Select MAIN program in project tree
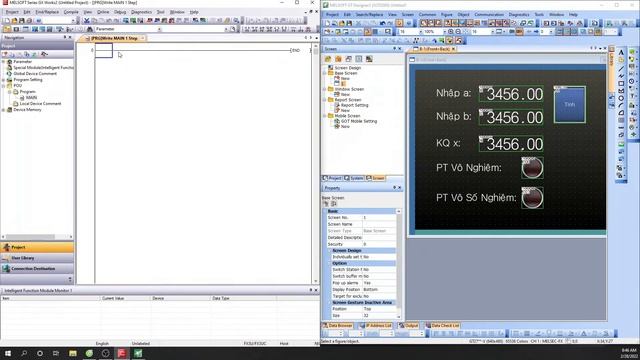This screenshot has height=360, width=640. pyautogui.click(x=31, y=98)
